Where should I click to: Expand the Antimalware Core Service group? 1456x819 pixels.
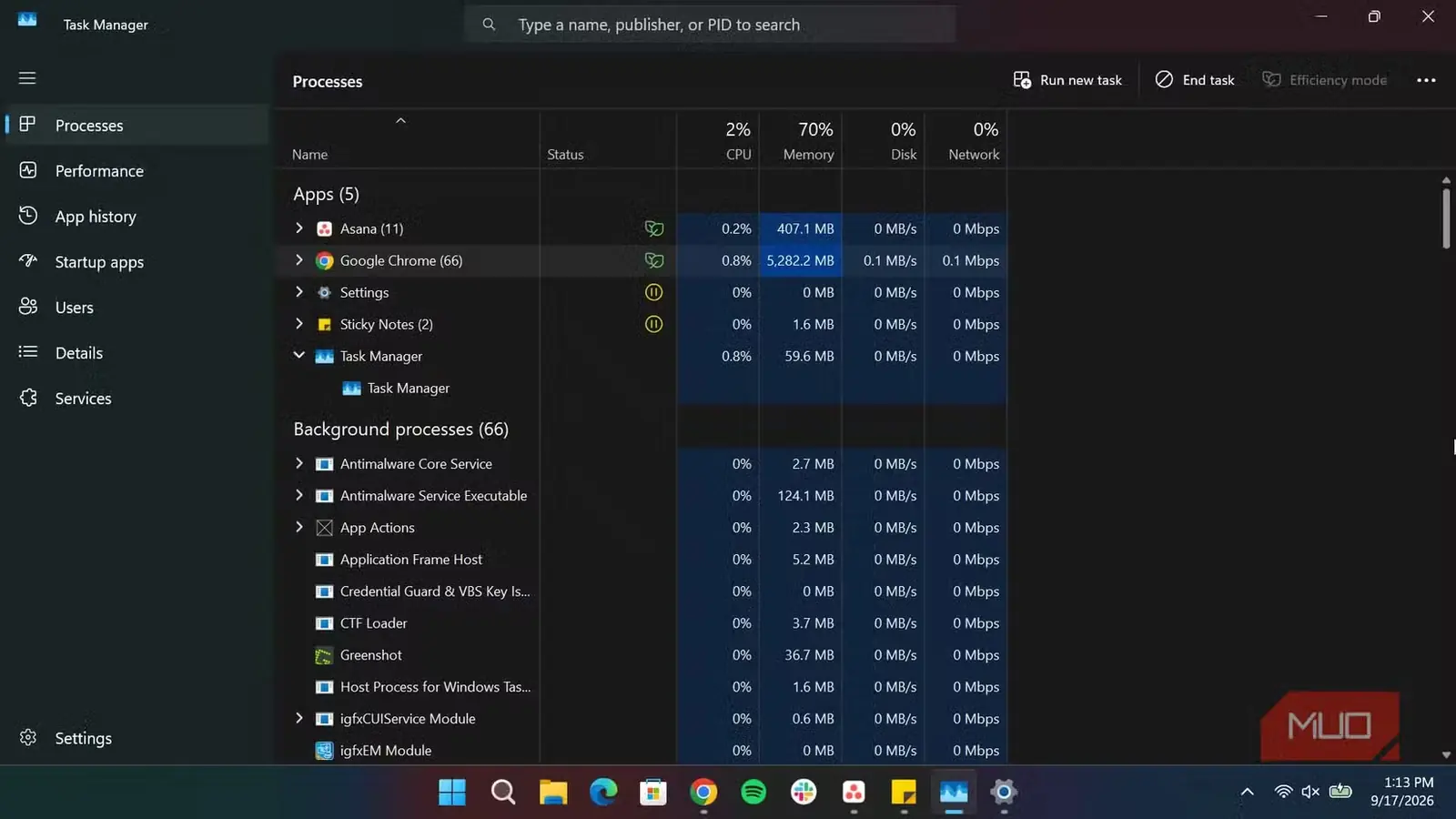pyautogui.click(x=298, y=464)
